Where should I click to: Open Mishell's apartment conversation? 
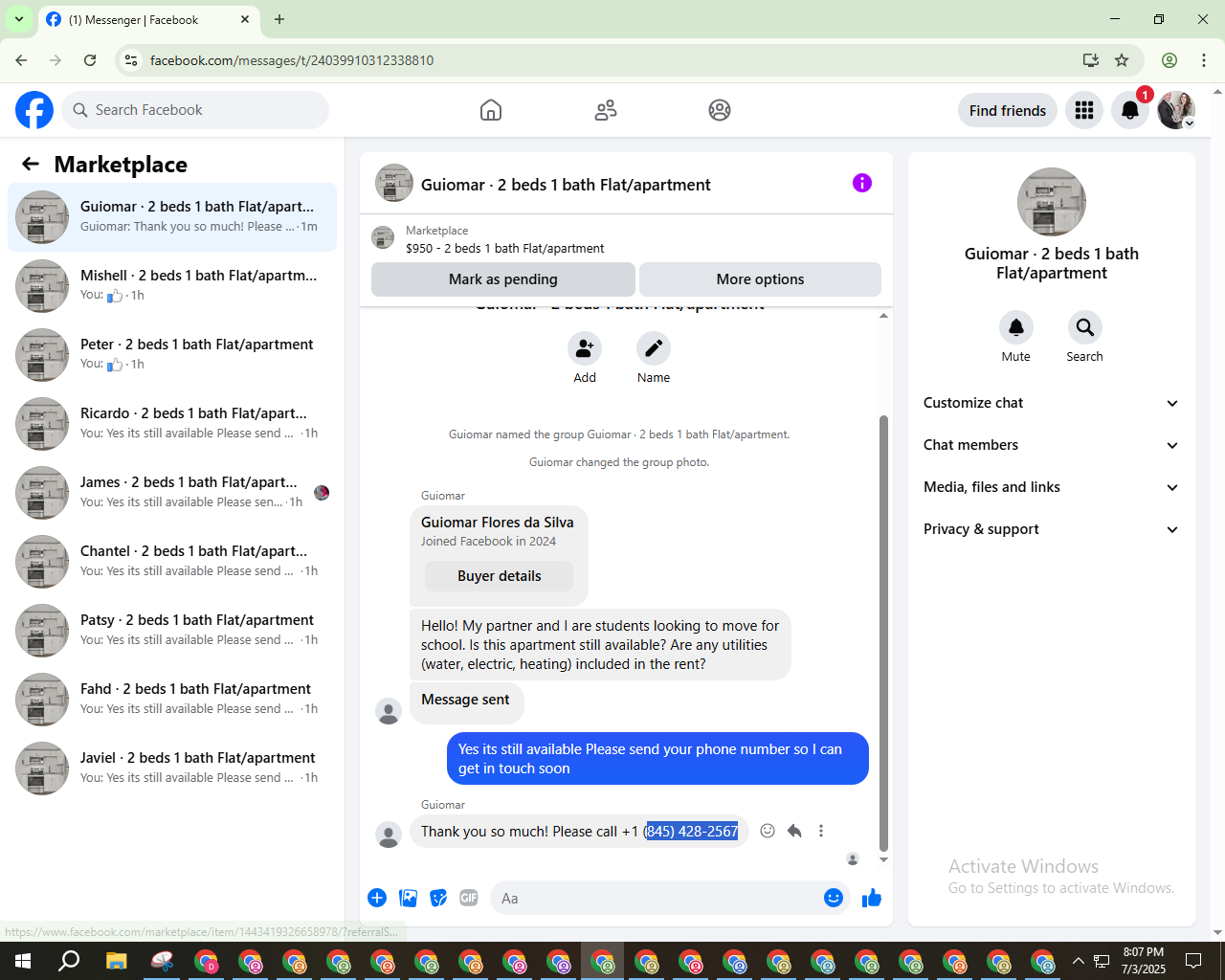click(172, 286)
